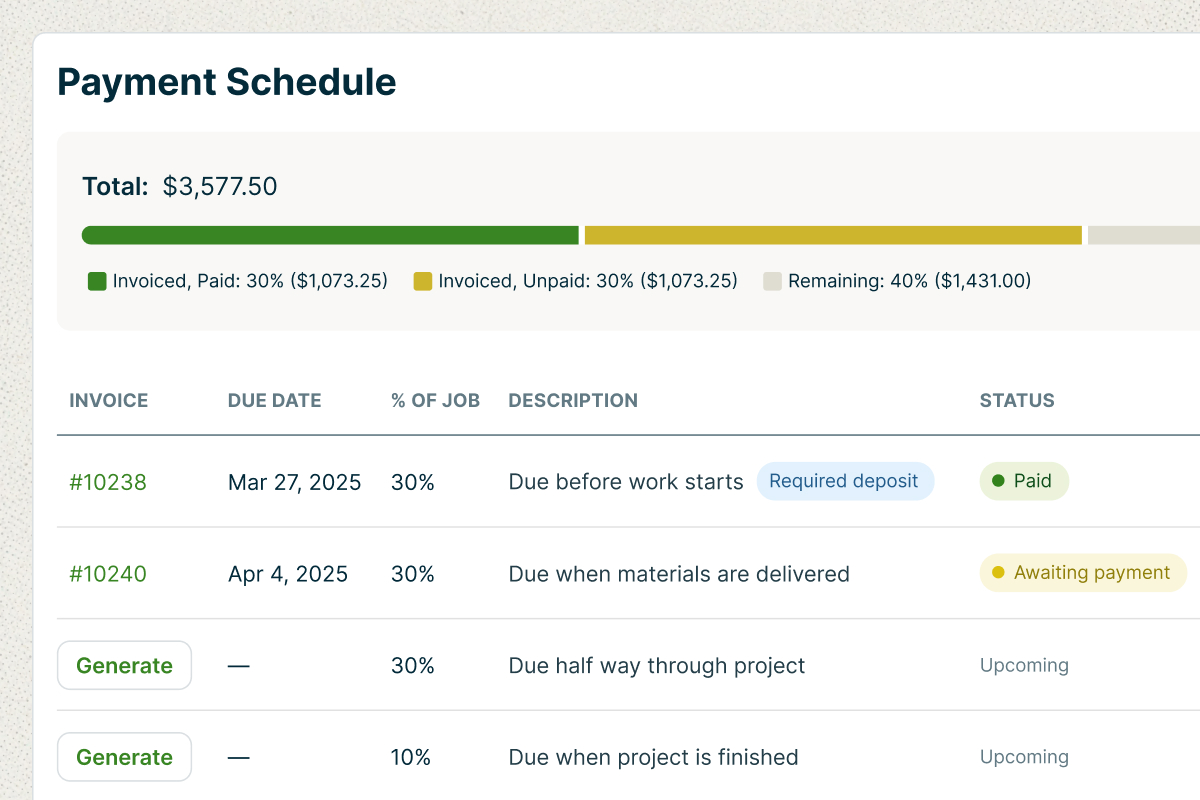This screenshot has height=800, width=1200.
Task: Click the Awaiting payment status badge
Action: [x=1083, y=573]
